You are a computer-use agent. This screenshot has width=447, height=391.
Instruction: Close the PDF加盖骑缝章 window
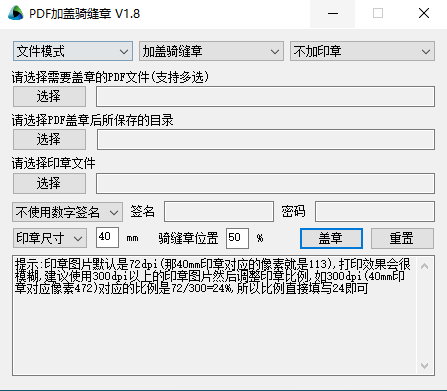pos(424,14)
